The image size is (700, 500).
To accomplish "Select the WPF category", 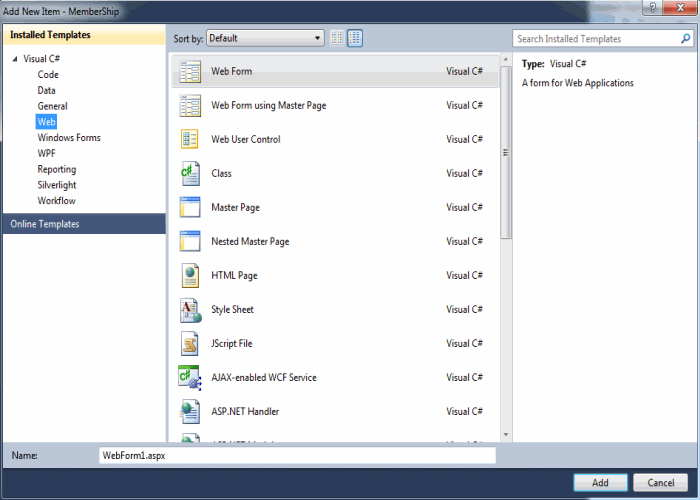I will coord(46,153).
